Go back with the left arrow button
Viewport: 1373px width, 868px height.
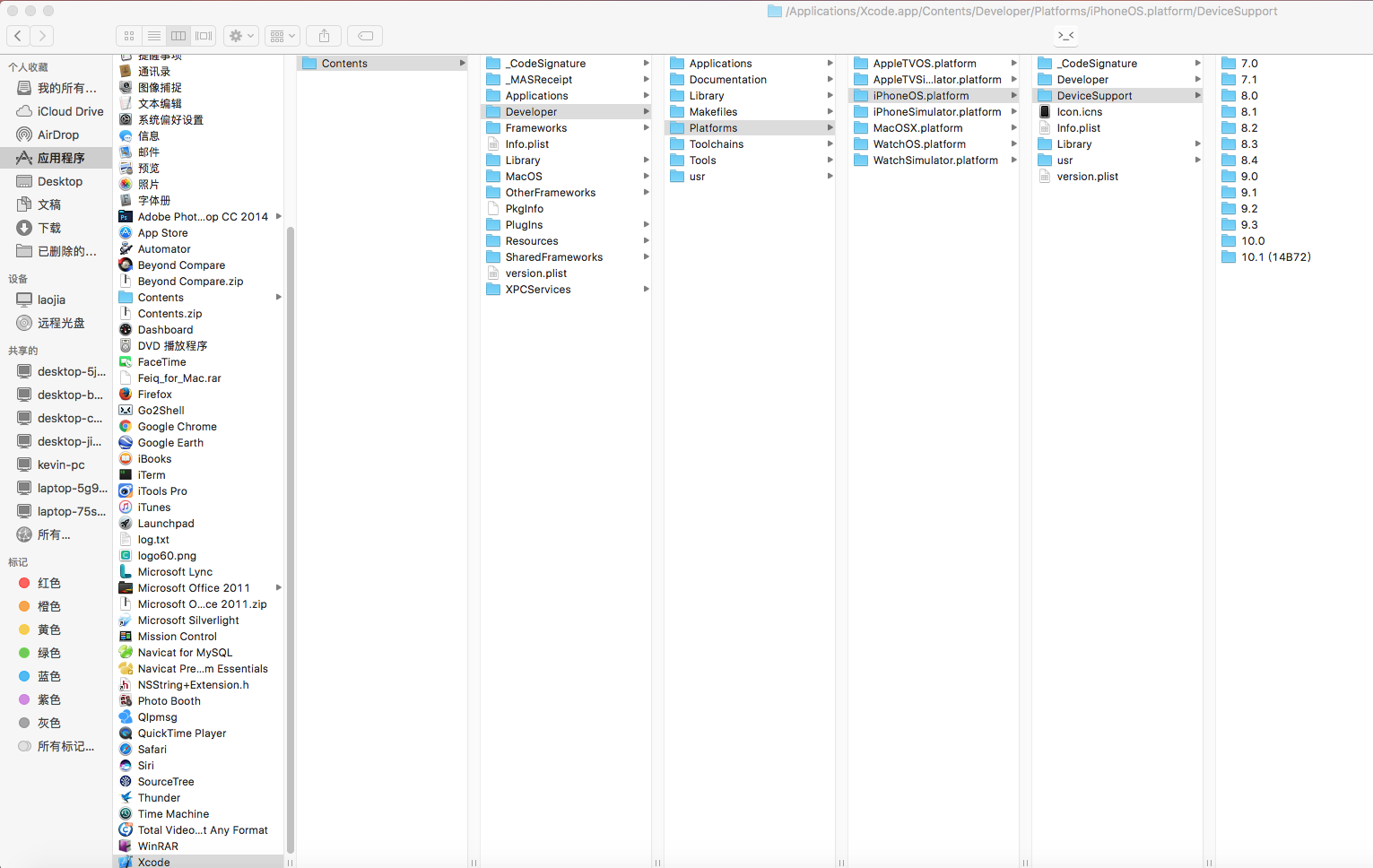coord(18,36)
